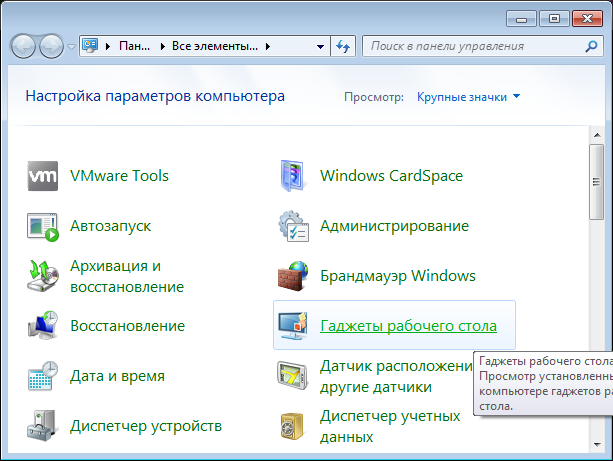Open Архивация и восстановление link
This screenshot has width=613, height=461.
tap(127, 276)
